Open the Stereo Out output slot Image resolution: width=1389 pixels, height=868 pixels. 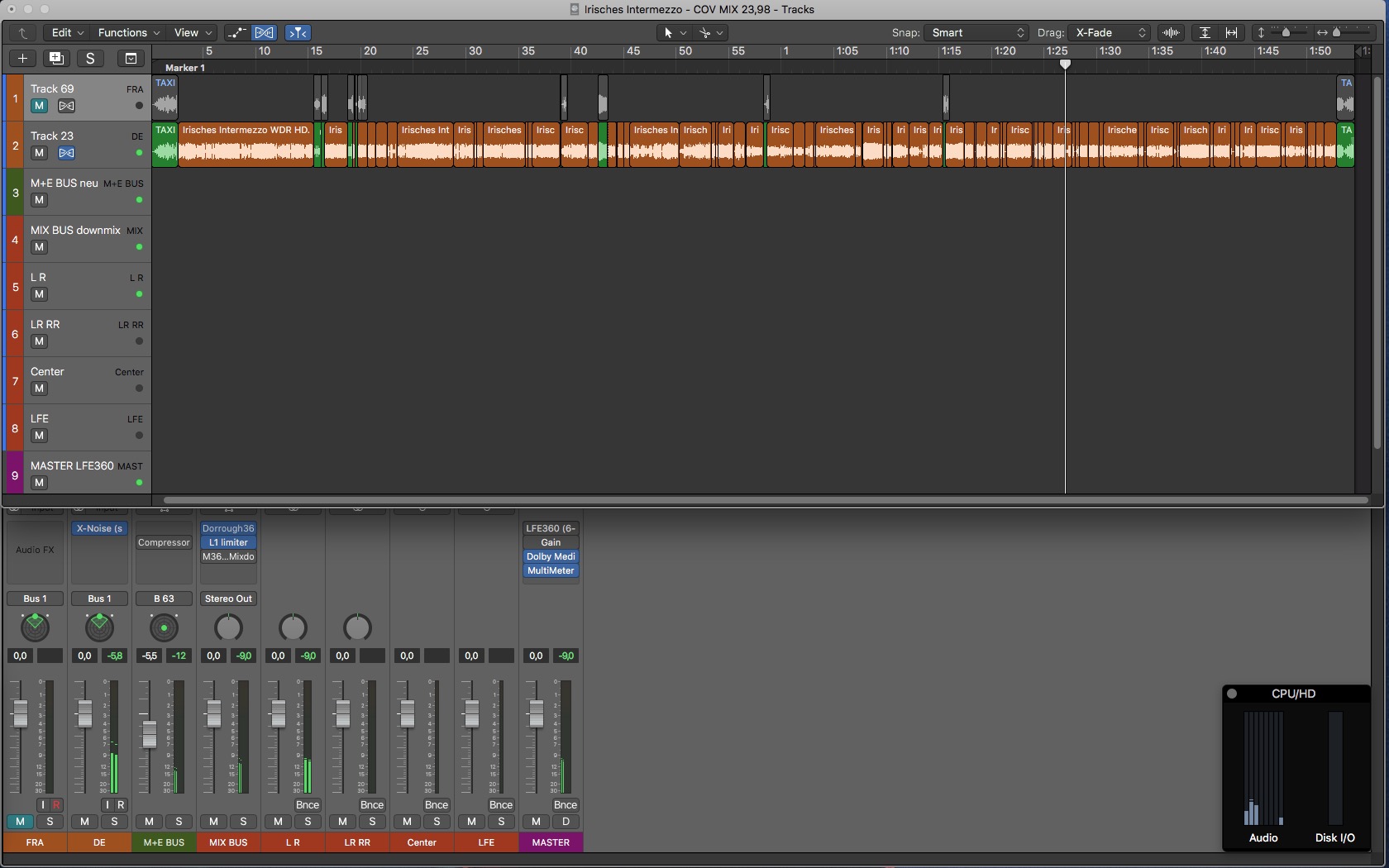pyautogui.click(x=228, y=599)
